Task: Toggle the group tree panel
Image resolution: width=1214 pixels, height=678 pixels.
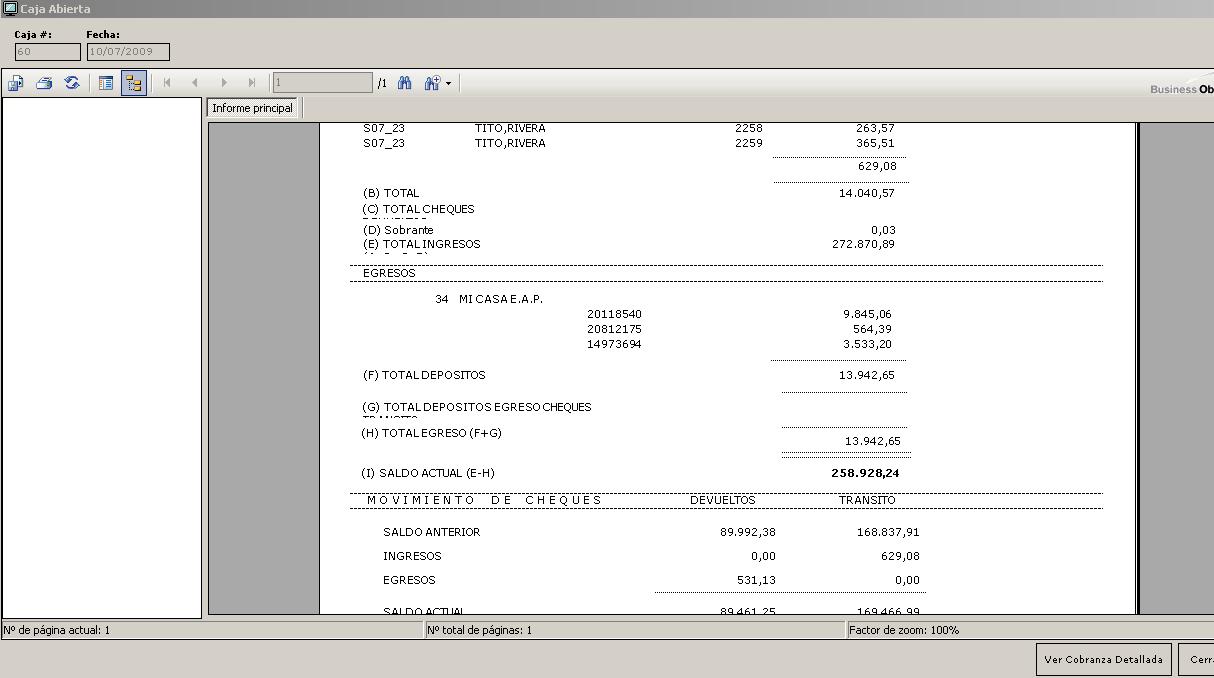Action: point(134,83)
